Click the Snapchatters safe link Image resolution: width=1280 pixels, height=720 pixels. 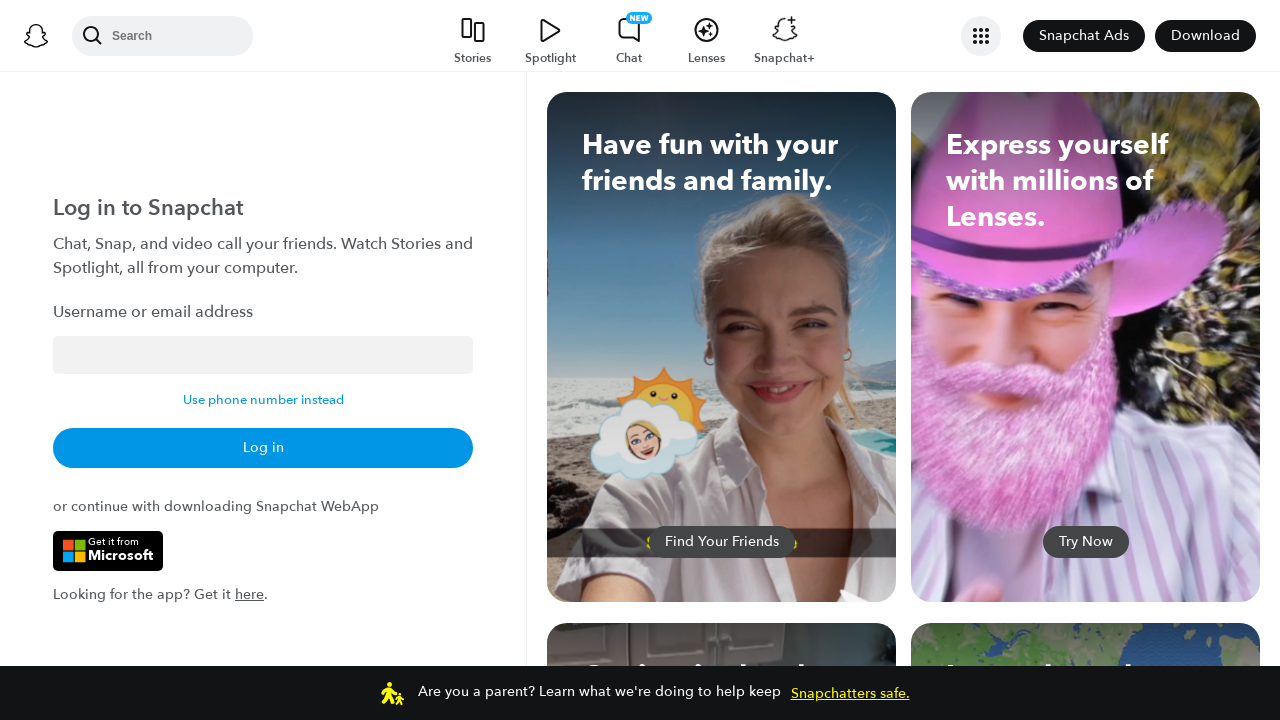(850, 693)
